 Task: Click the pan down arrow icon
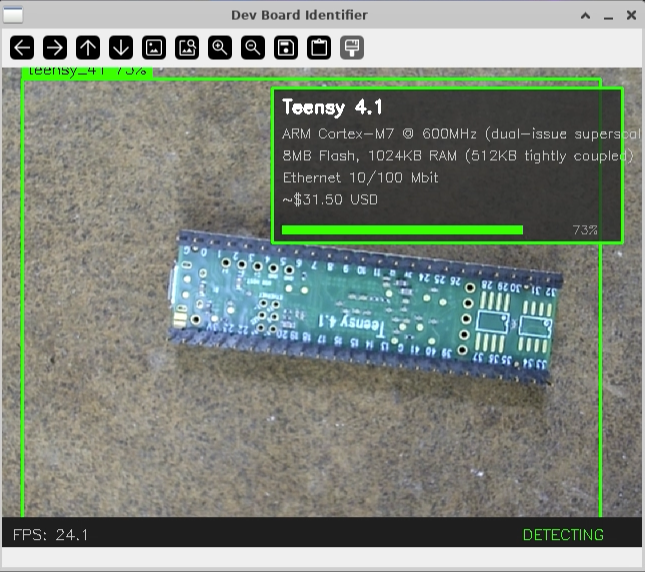pyautogui.click(x=121, y=48)
